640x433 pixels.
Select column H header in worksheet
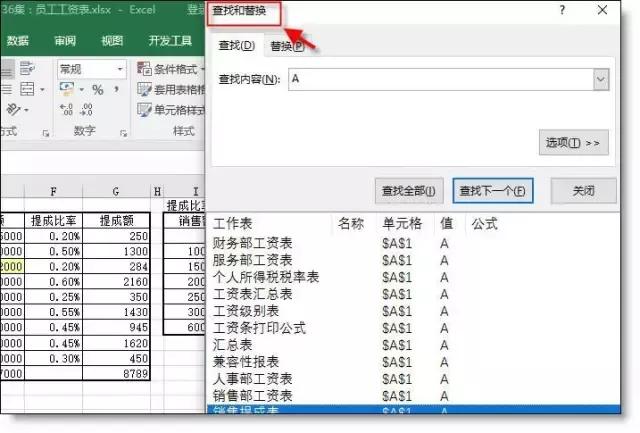[157, 191]
